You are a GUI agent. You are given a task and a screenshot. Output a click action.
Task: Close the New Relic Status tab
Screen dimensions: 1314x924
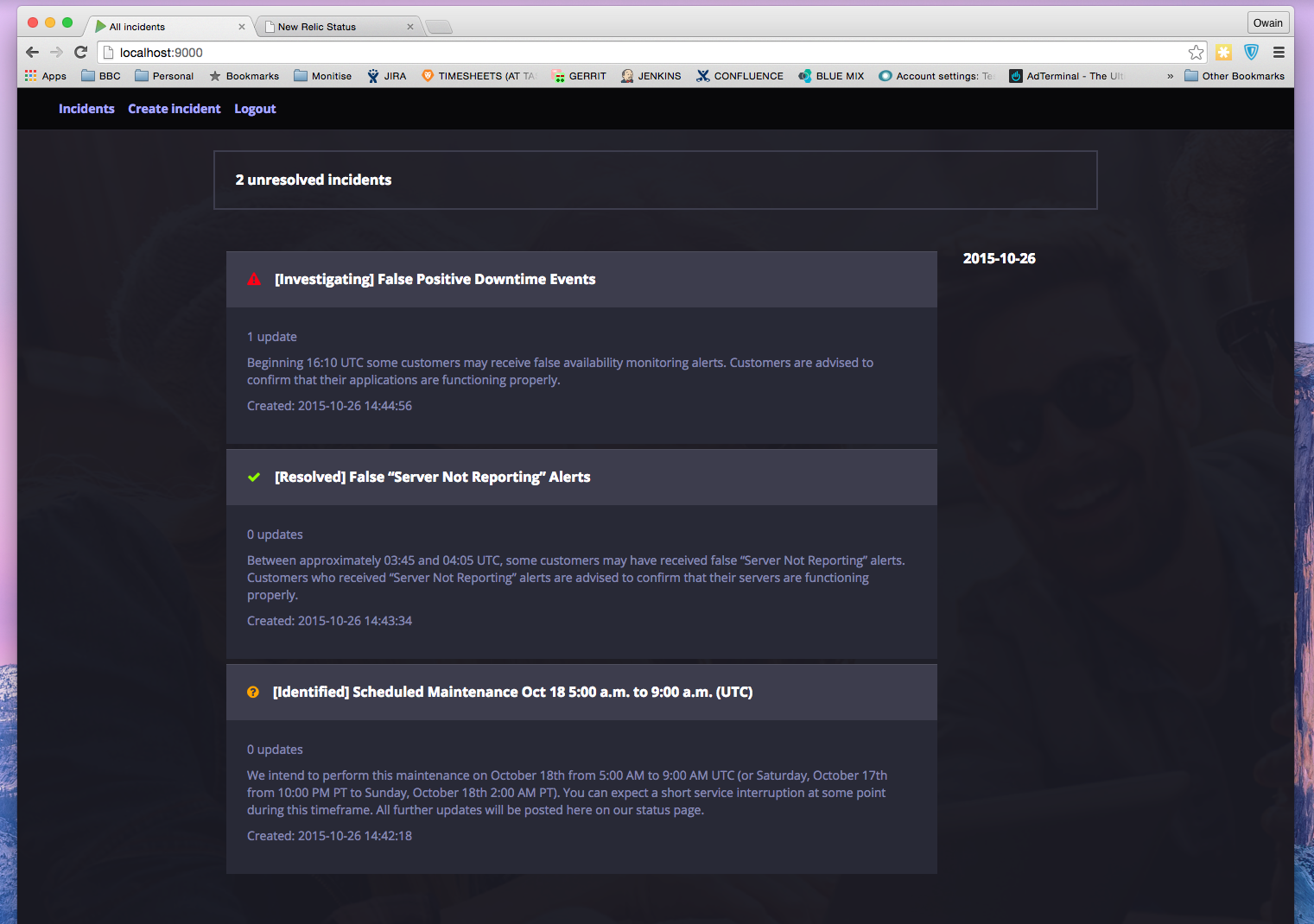410,27
